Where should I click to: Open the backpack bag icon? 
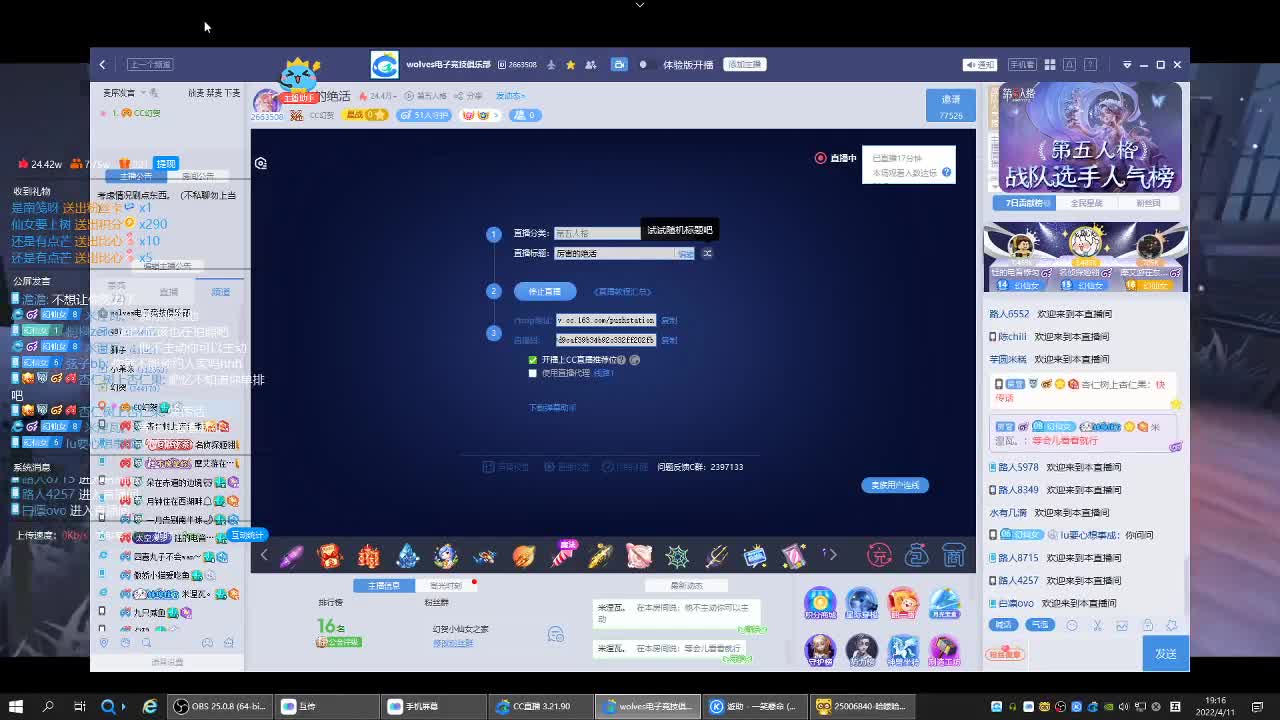[917, 554]
